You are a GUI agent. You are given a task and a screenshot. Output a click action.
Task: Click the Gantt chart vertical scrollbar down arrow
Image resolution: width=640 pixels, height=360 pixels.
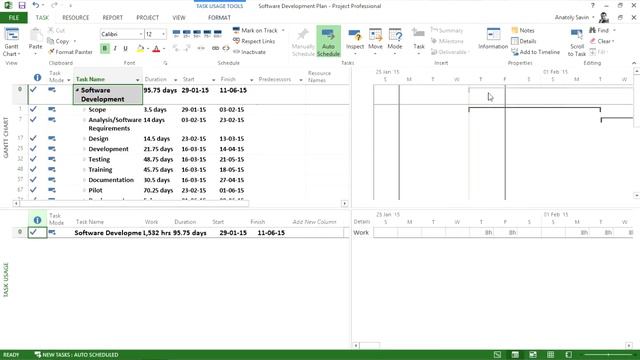pyautogui.click(x=636, y=195)
